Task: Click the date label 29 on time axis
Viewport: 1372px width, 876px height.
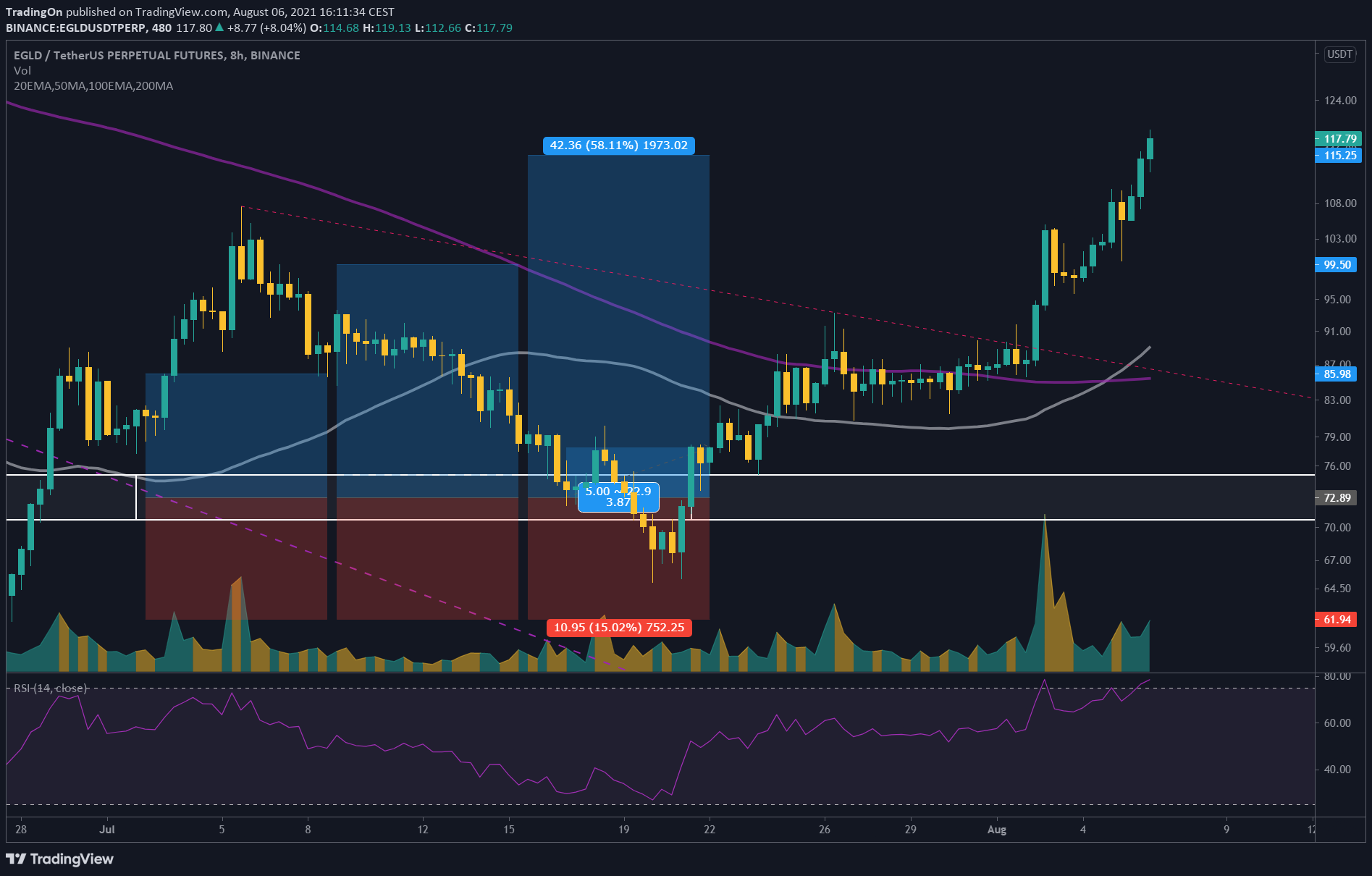Action: pyautogui.click(x=911, y=830)
